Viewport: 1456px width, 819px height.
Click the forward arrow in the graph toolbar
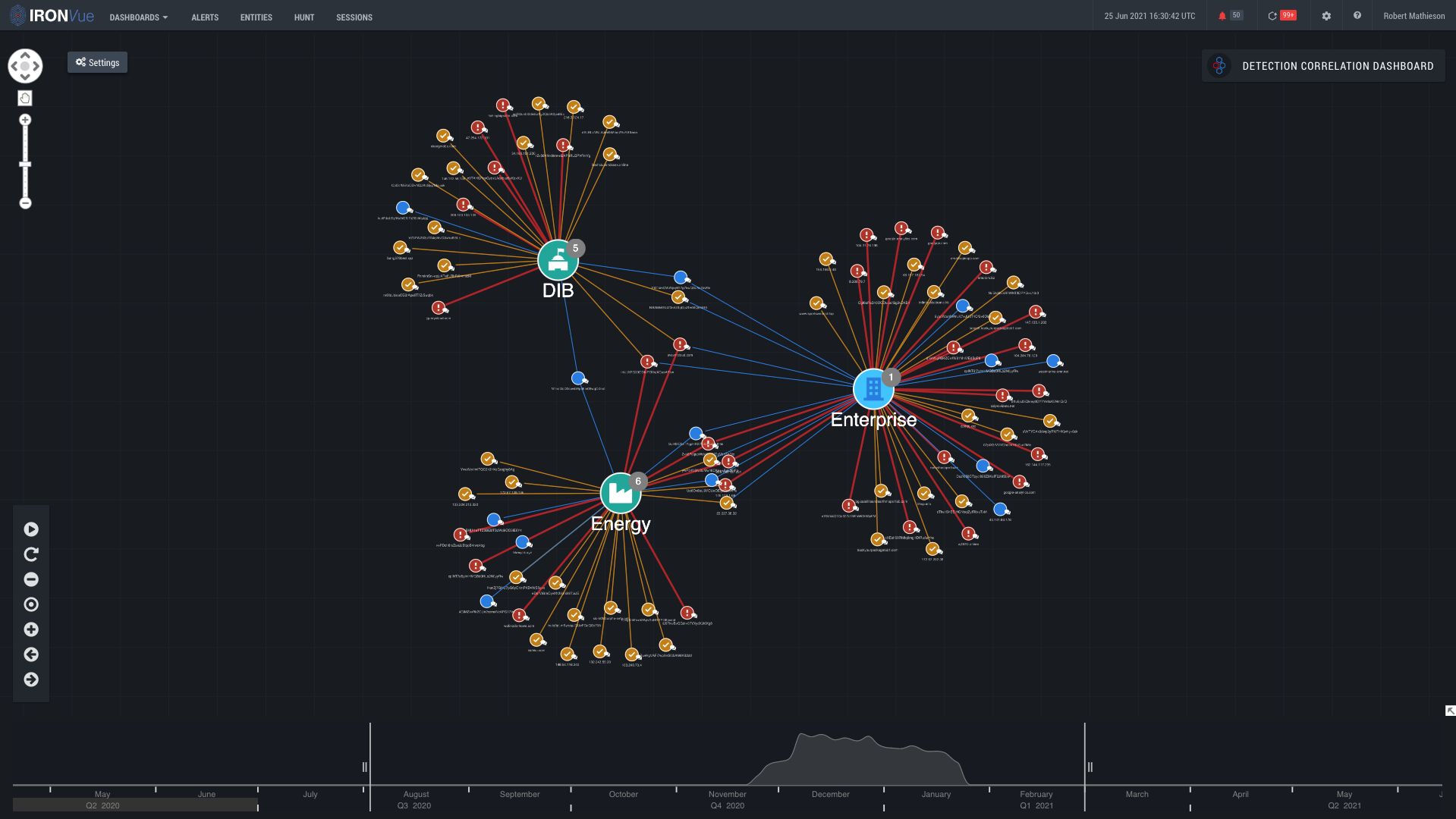click(30, 680)
